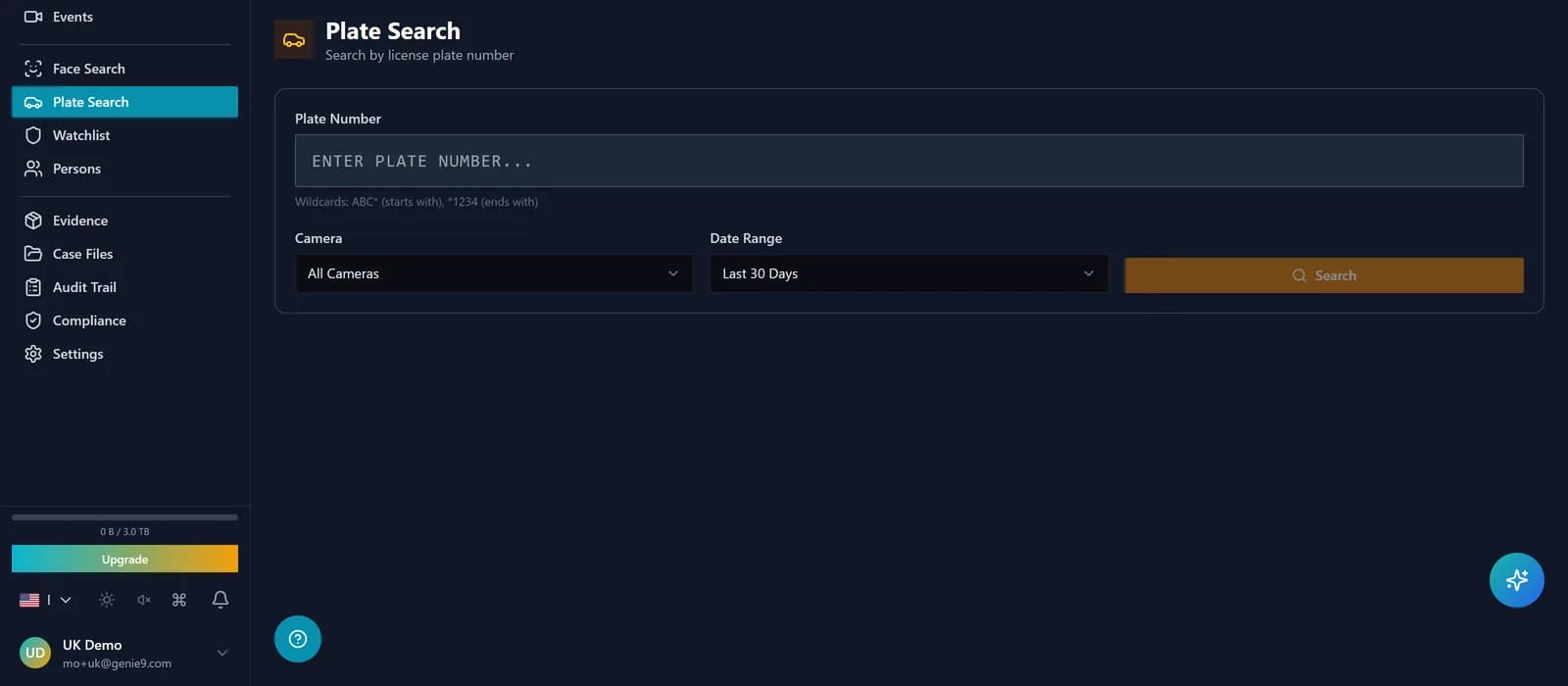Click the Camera field label
The image size is (1568, 686).
(318, 238)
